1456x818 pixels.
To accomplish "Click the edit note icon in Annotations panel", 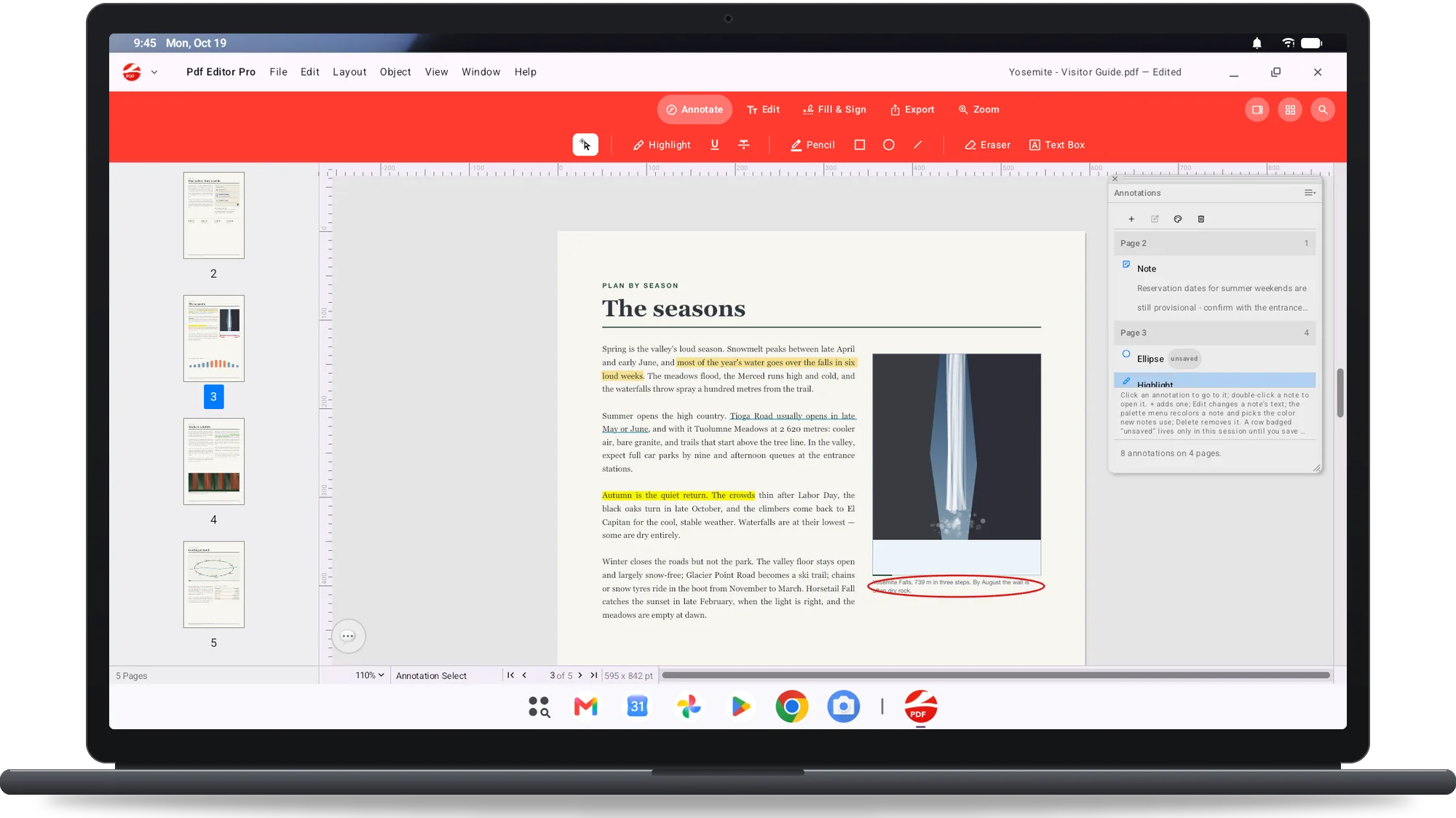I will click(x=1155, y=219).
